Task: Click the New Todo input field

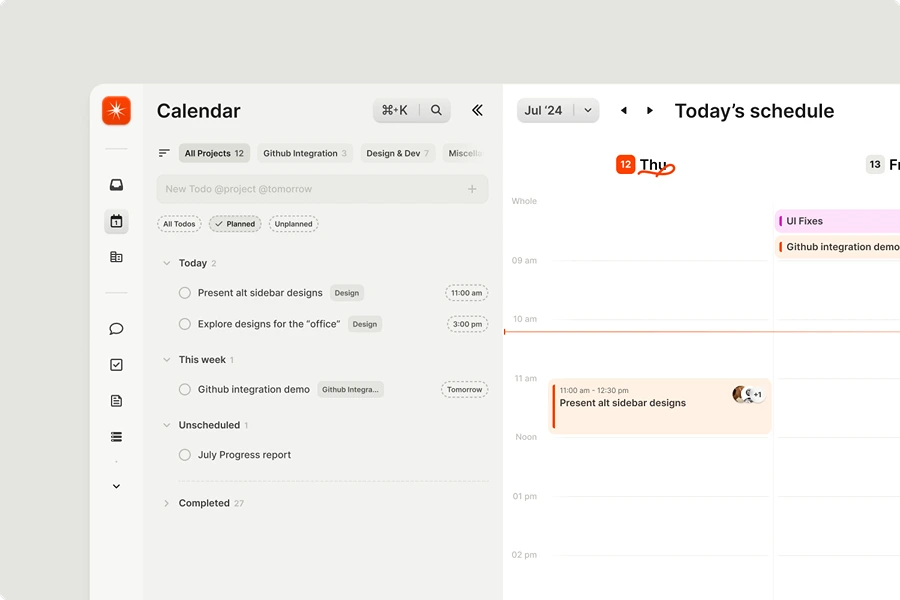Action: 310,189
